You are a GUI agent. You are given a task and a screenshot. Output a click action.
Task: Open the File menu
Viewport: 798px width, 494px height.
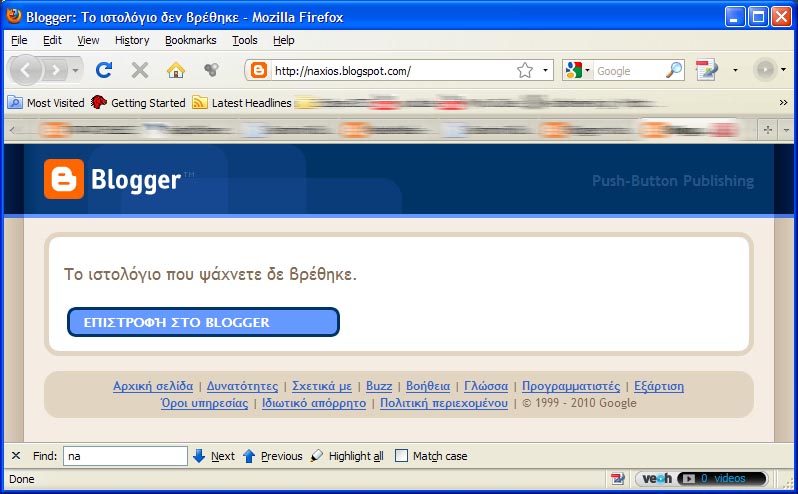[19, 40]
